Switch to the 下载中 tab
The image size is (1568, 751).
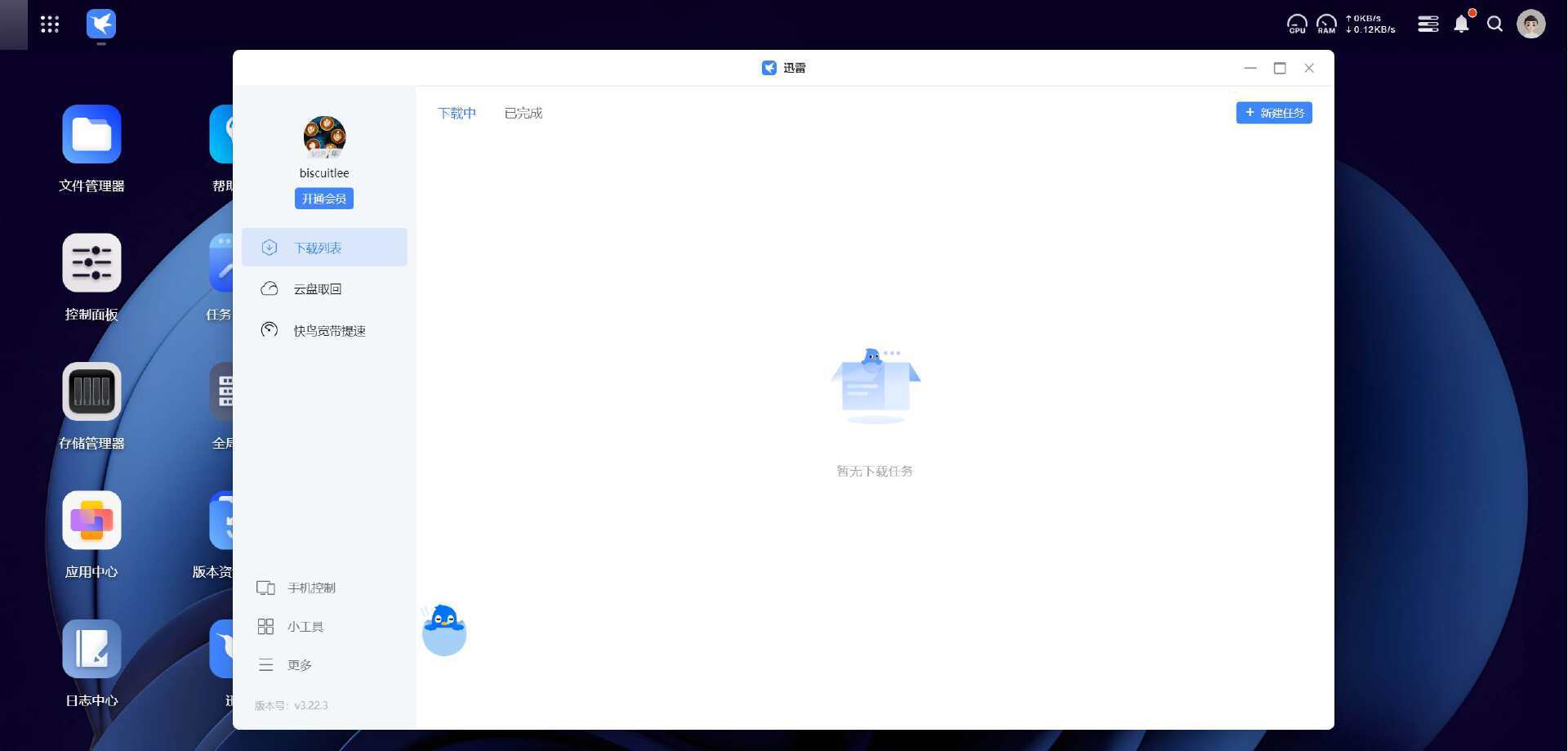tap(457, 113)
